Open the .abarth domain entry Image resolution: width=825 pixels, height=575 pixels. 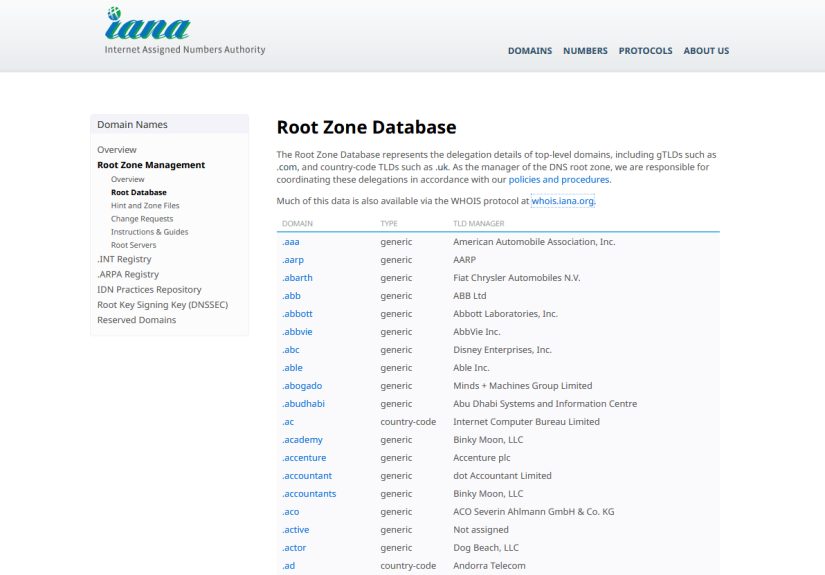tap(297, 278)
